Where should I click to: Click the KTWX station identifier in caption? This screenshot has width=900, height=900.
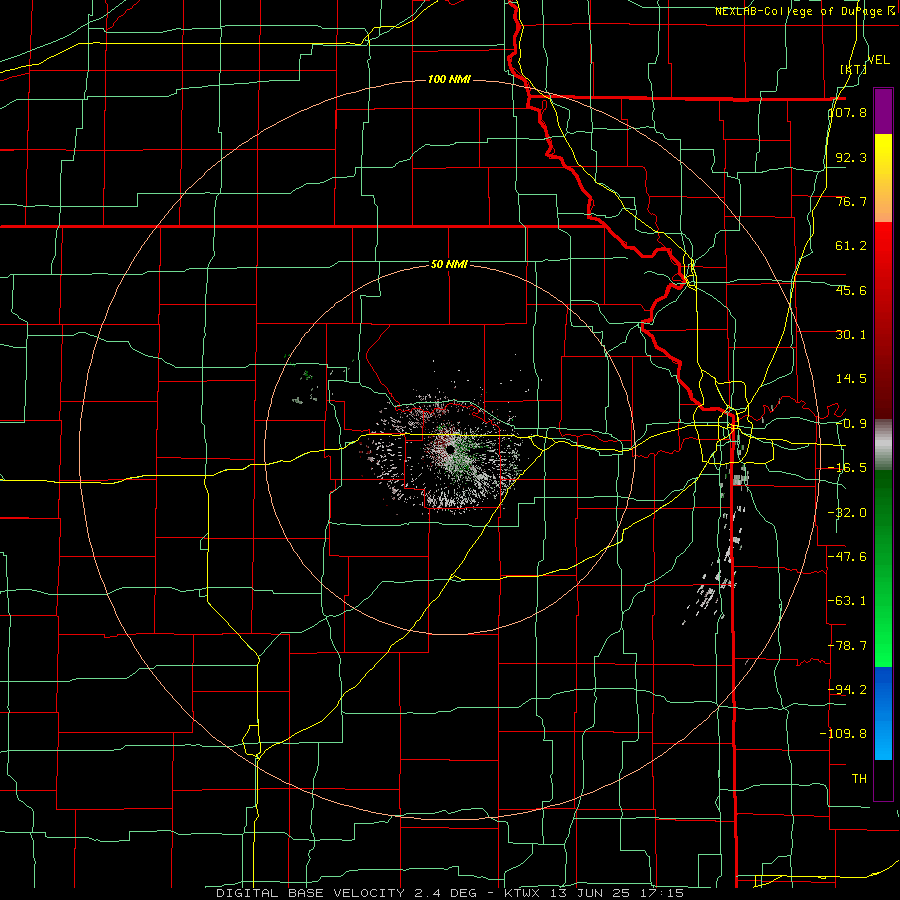(525, 893)
